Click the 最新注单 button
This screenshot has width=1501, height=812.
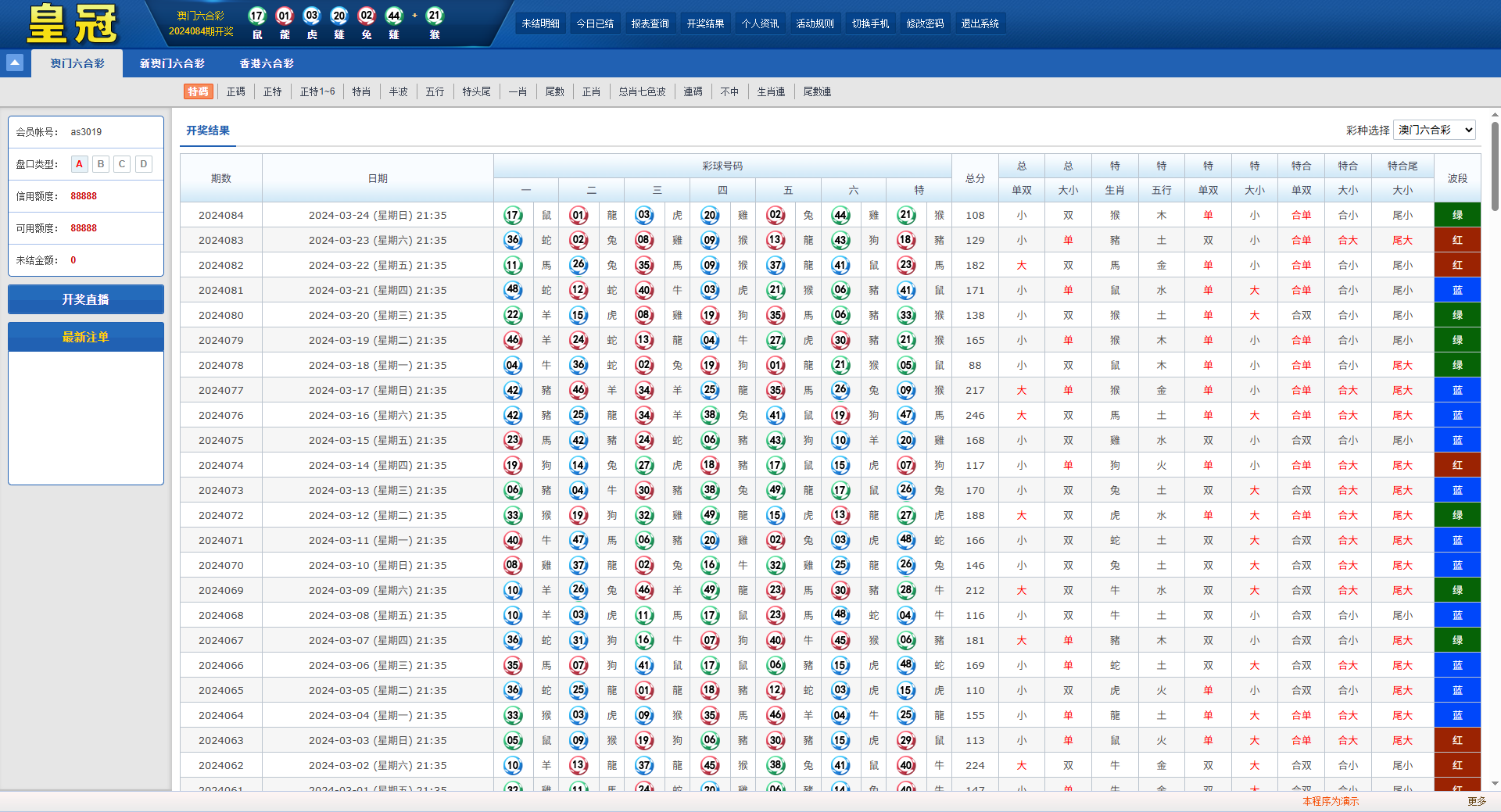[86, 337]
